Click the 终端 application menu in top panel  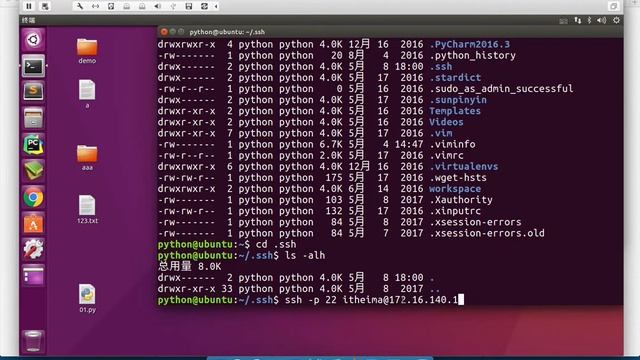[x=28, y=20]
